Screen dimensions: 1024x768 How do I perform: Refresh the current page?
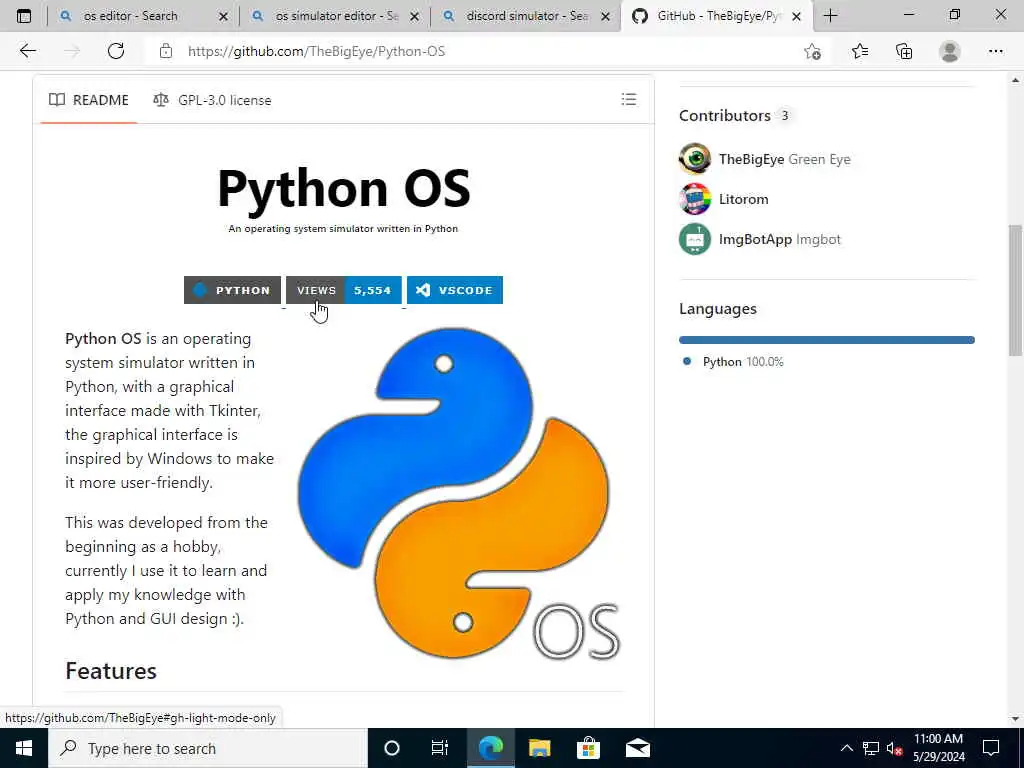(116, 51)
